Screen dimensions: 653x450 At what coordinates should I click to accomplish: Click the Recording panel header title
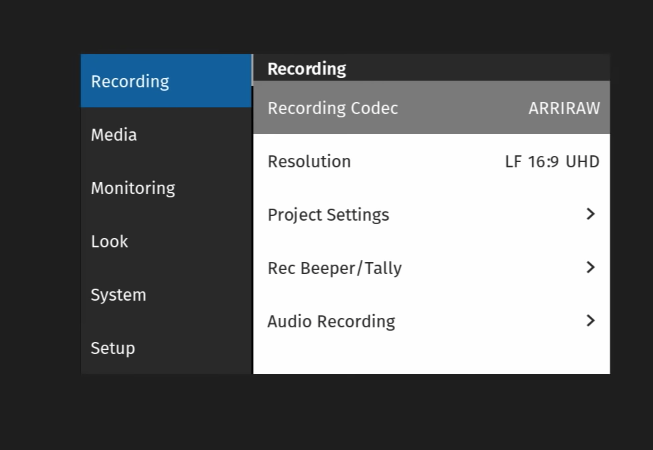coord(306,69)
